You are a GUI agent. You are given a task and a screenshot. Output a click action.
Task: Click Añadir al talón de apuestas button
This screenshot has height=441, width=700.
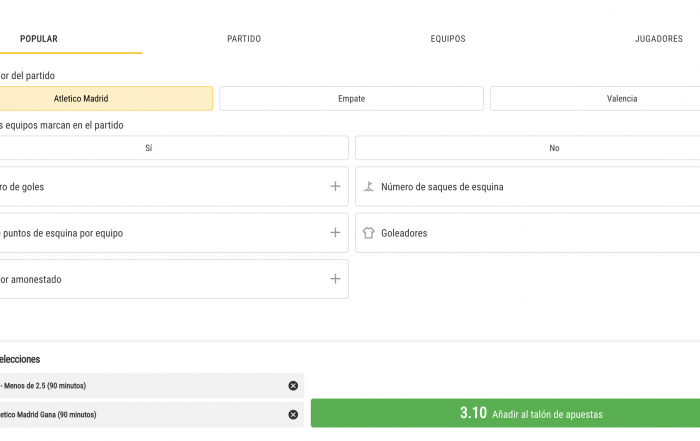(x=505, y=413)
